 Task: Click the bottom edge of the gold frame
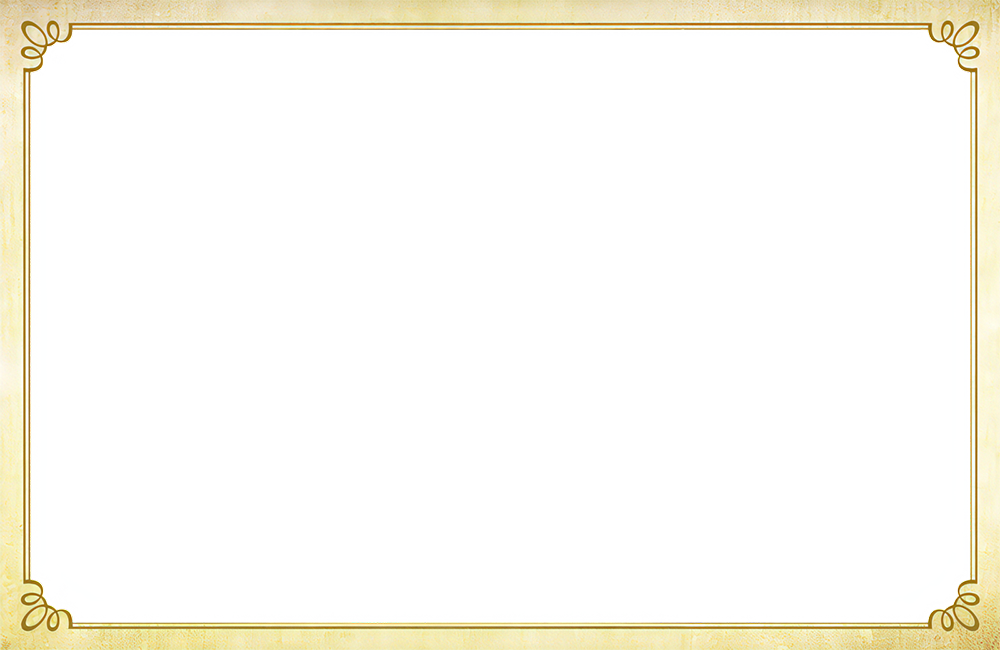[x=500, y=624]
